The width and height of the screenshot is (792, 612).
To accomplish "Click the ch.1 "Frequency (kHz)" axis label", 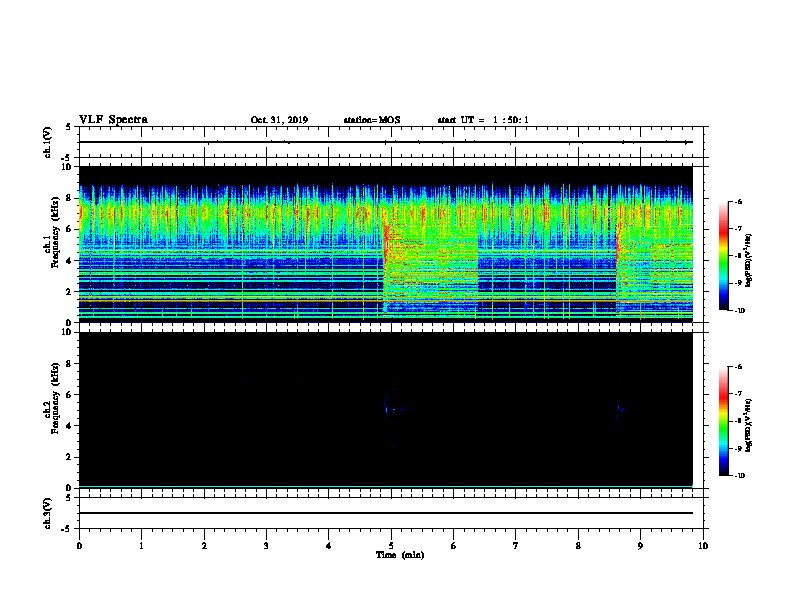I will tap(56, 233).
